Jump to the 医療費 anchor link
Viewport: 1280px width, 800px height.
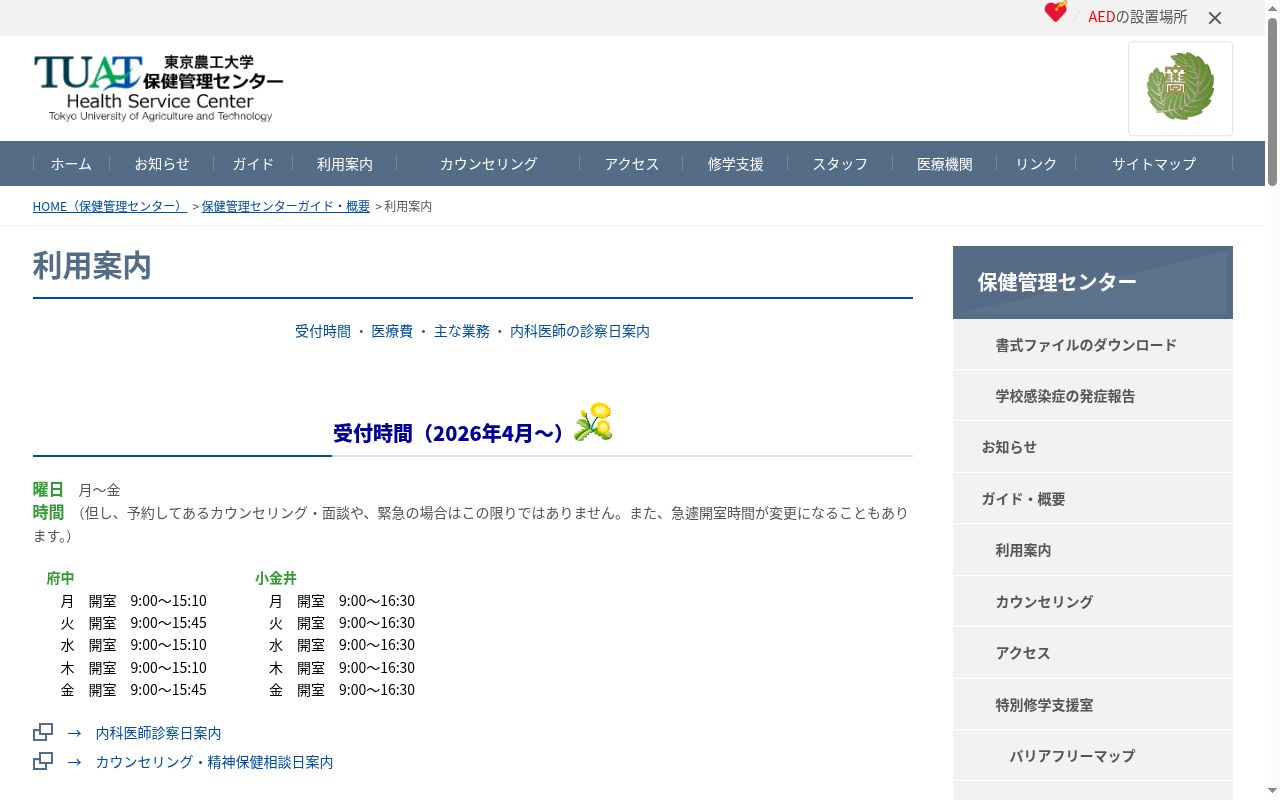[392, 331]
